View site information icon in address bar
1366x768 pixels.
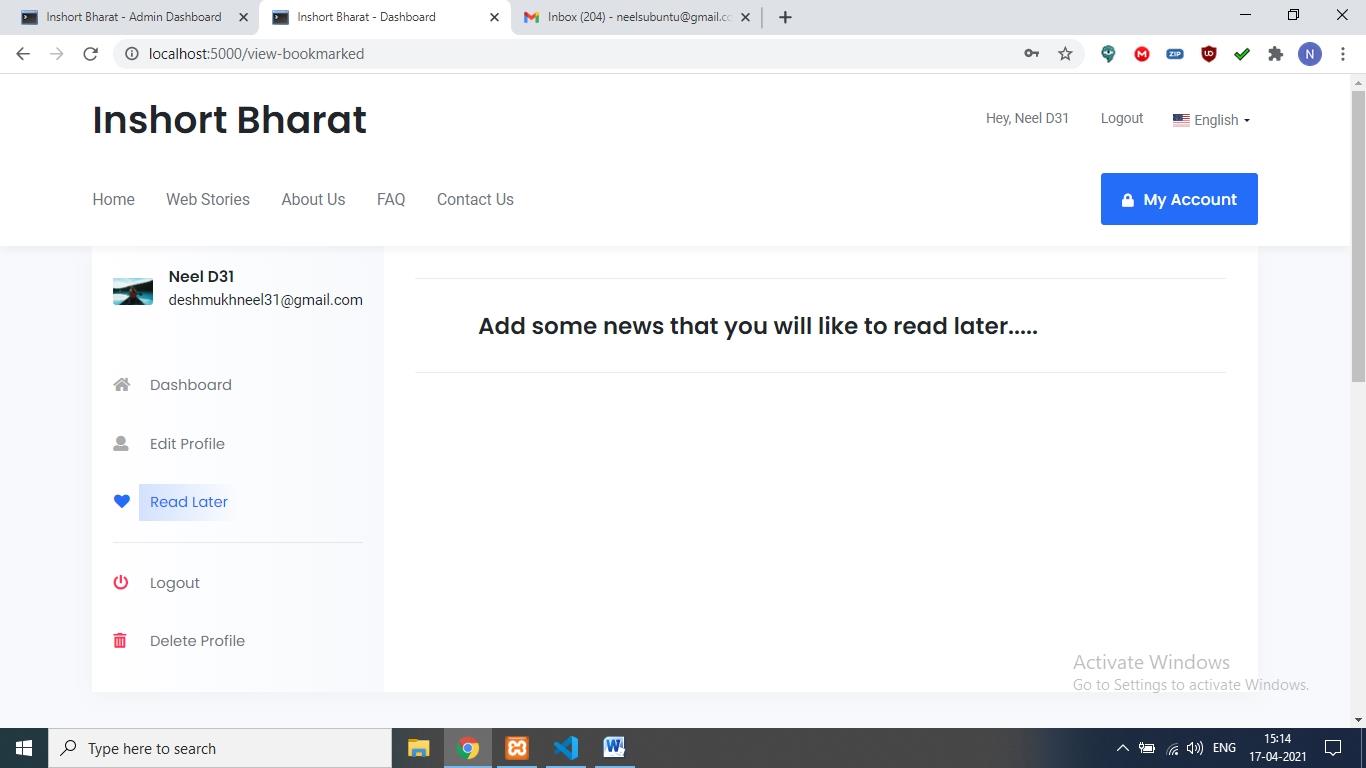tap(130, 54)
